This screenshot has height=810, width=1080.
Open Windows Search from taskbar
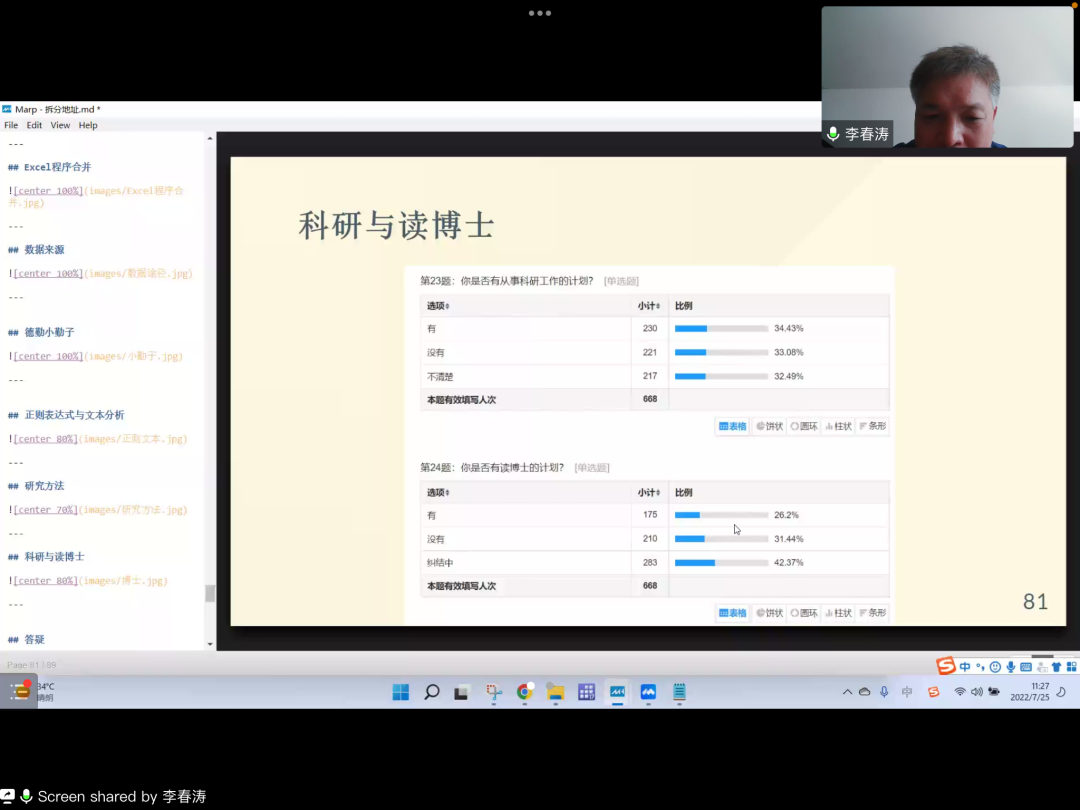pyautogui.click(x=432, y=692)
